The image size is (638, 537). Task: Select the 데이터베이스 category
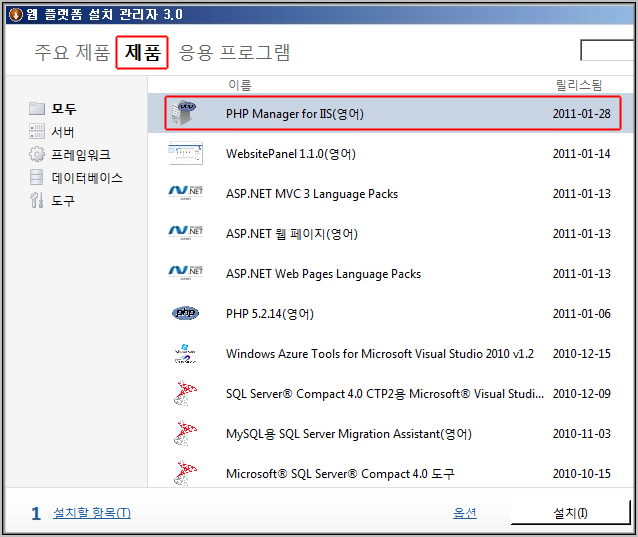[87, 178]
